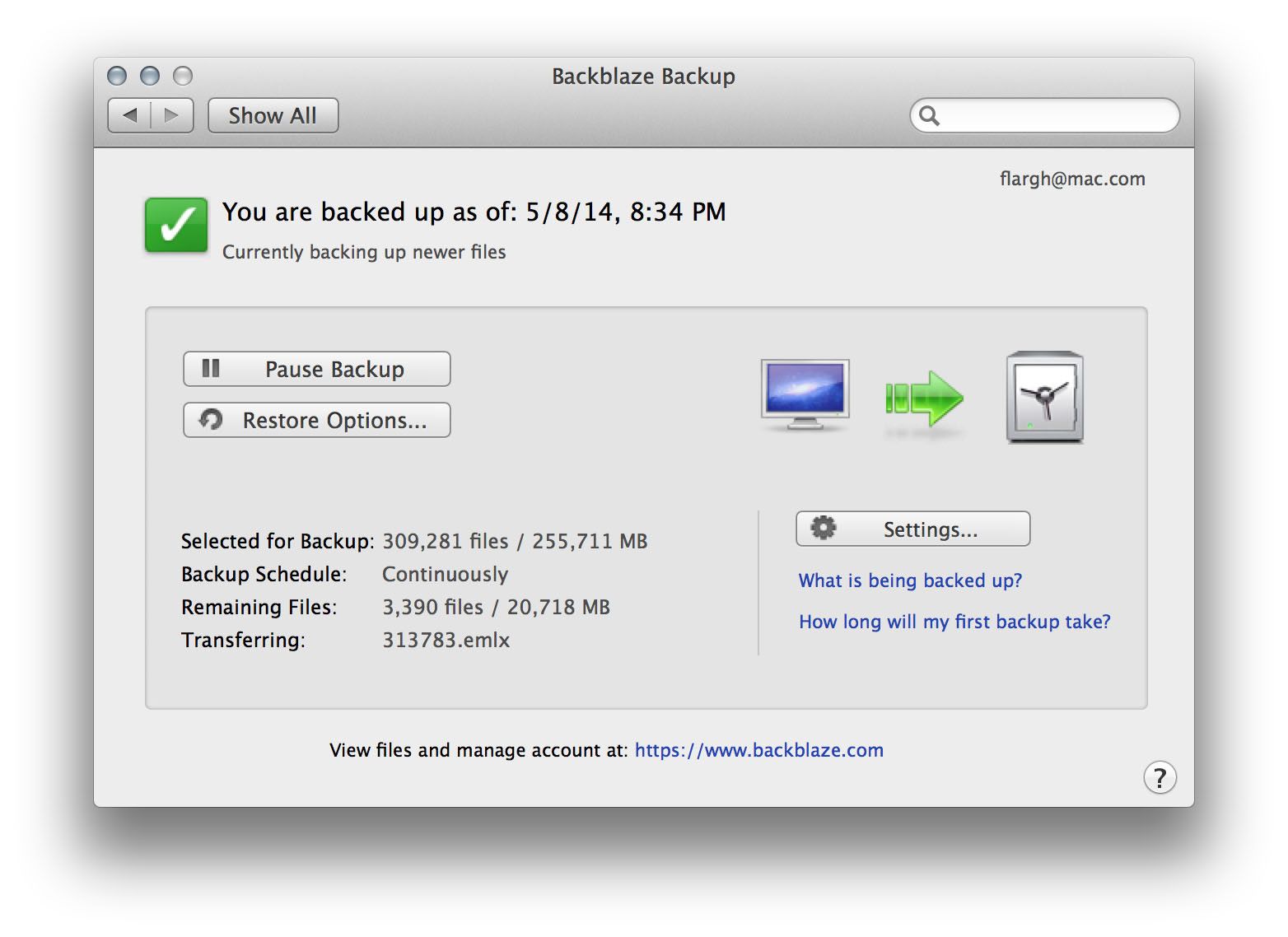Click the green transfer arrow icon
The image size is (1288, 937).
[924, 399]
